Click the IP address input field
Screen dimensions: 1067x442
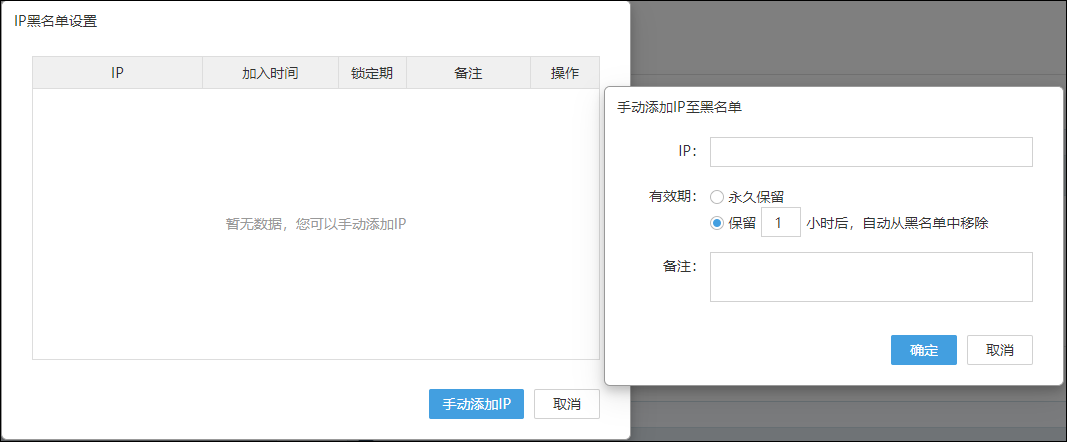tap(870, 152)
